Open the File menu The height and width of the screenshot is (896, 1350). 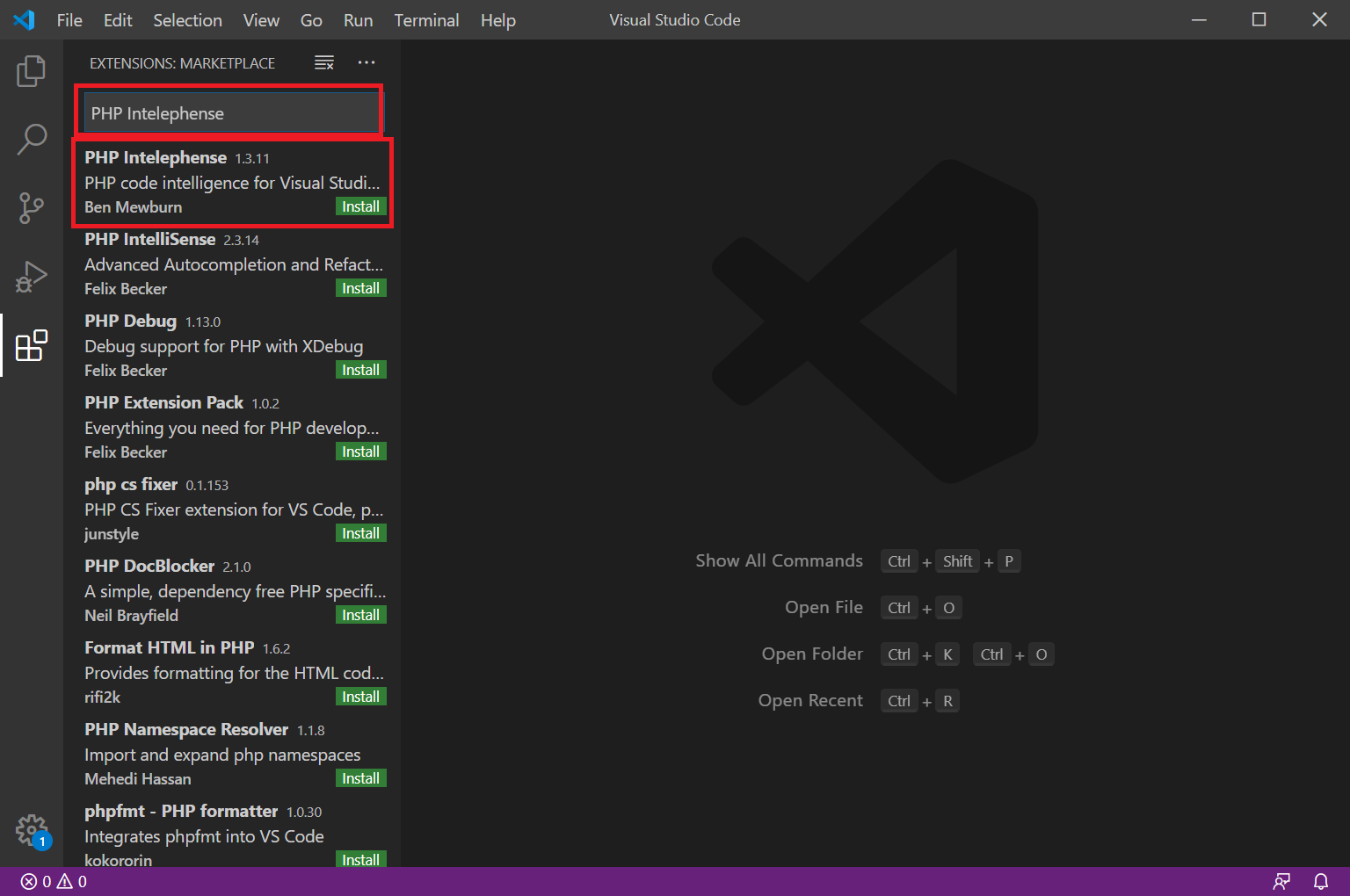point(69,20)
